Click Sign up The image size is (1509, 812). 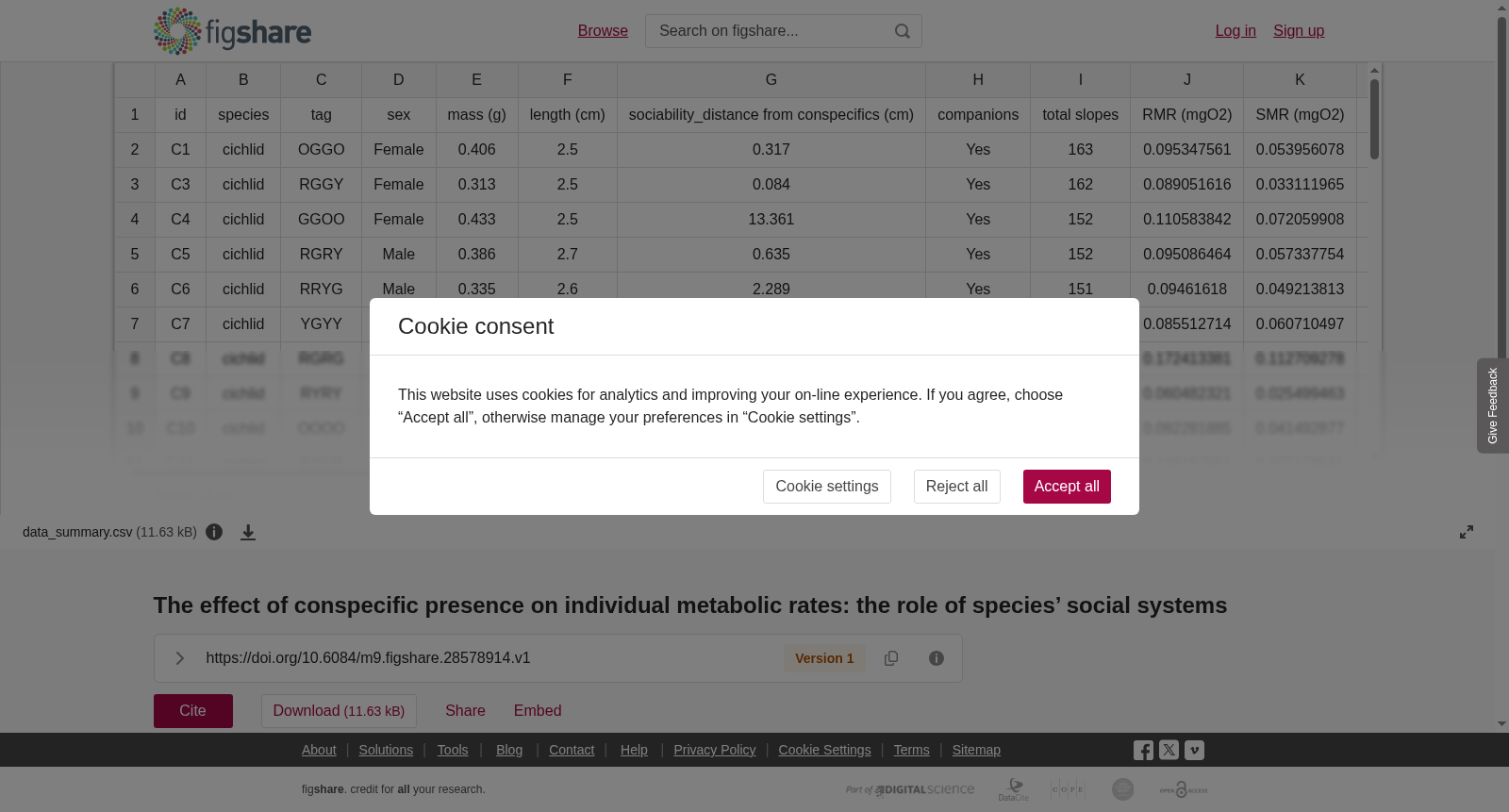(1299, 31)
